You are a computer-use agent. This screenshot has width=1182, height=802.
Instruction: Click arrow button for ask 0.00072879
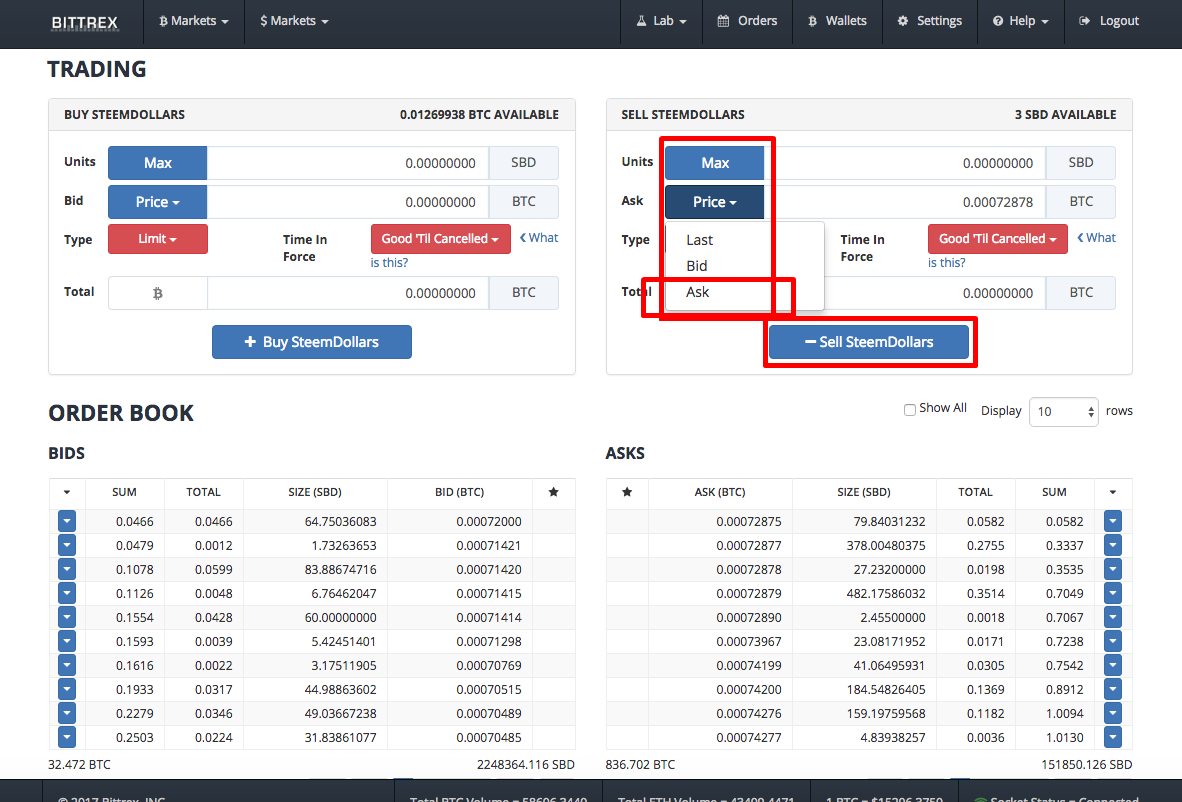click(1113, 593)
